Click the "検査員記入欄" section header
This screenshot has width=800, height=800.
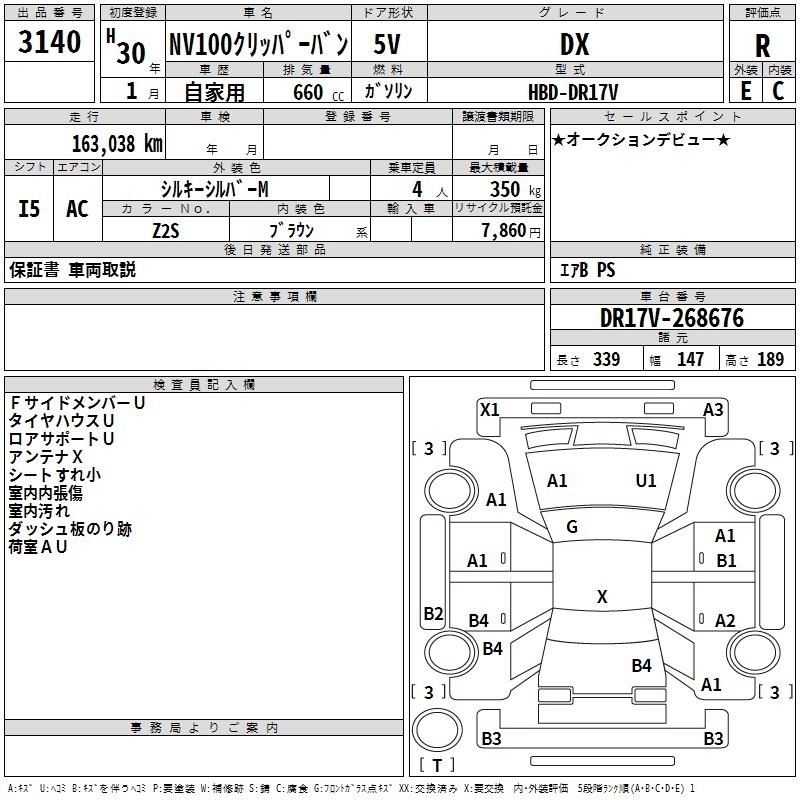204,385
